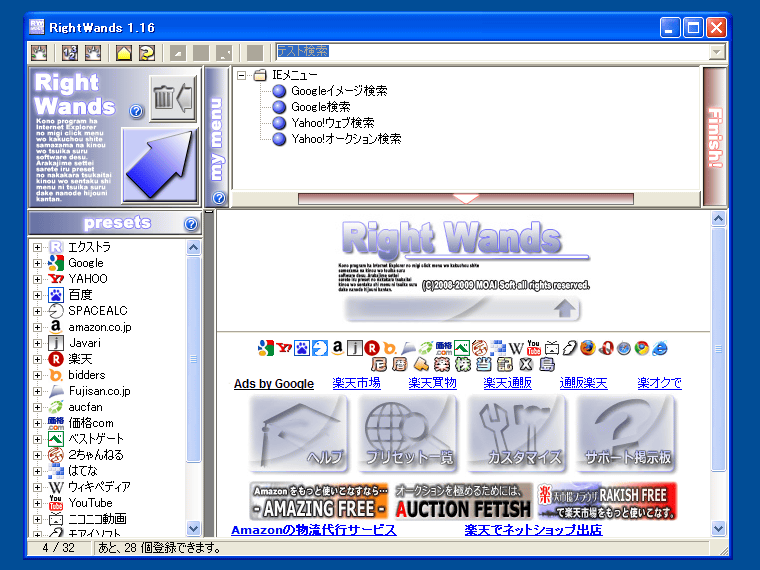Select Yahoo!オークション検索 in my menu tree
Image resolution: width=760 pixels, height=570 pixels.
[346, 139]
